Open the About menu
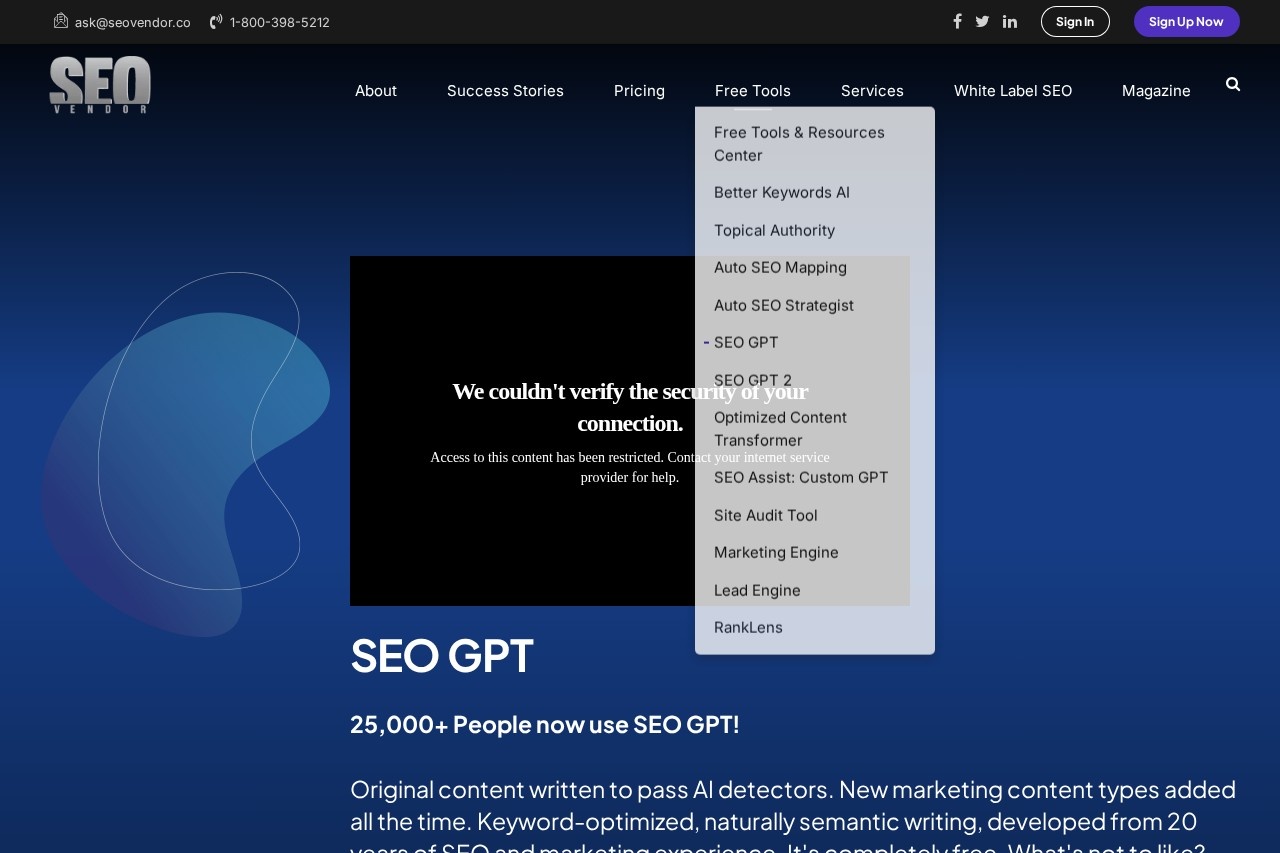 [376, 91]
